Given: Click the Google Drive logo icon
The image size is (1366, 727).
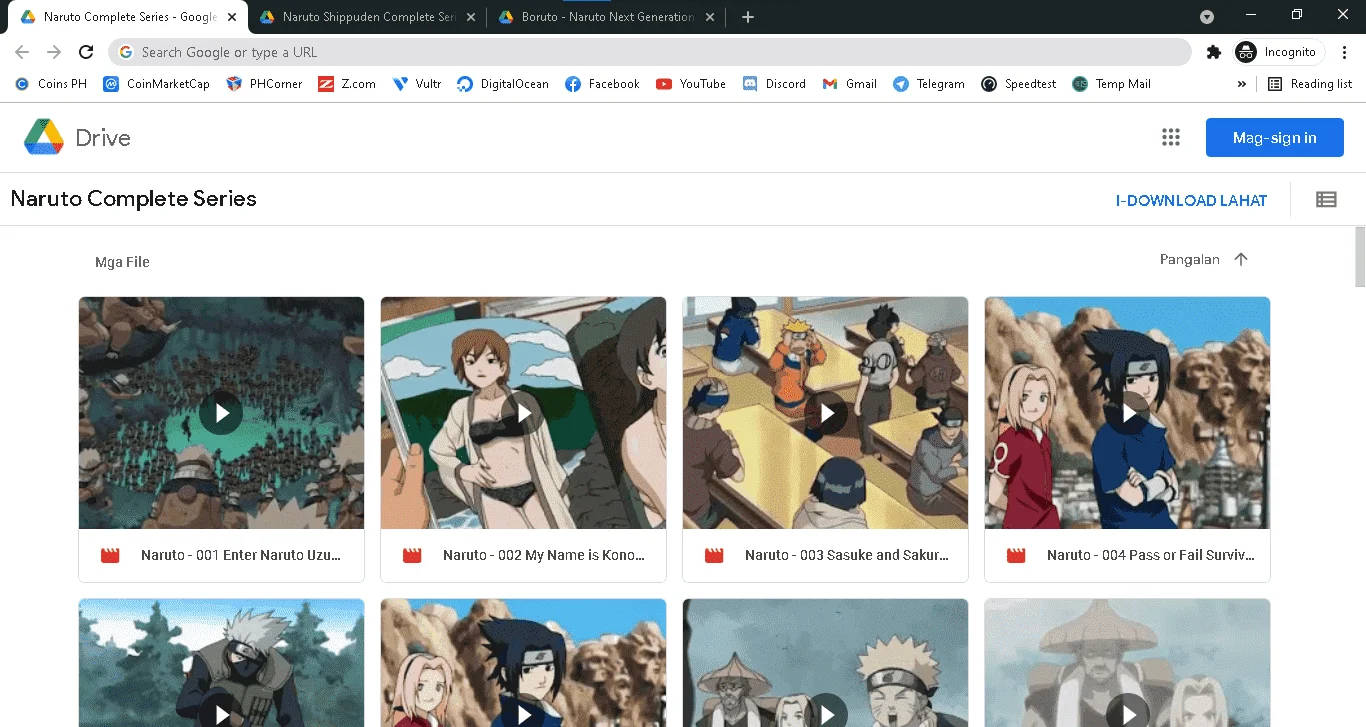Looking at the screenshot, I should [x=44, y=137].
